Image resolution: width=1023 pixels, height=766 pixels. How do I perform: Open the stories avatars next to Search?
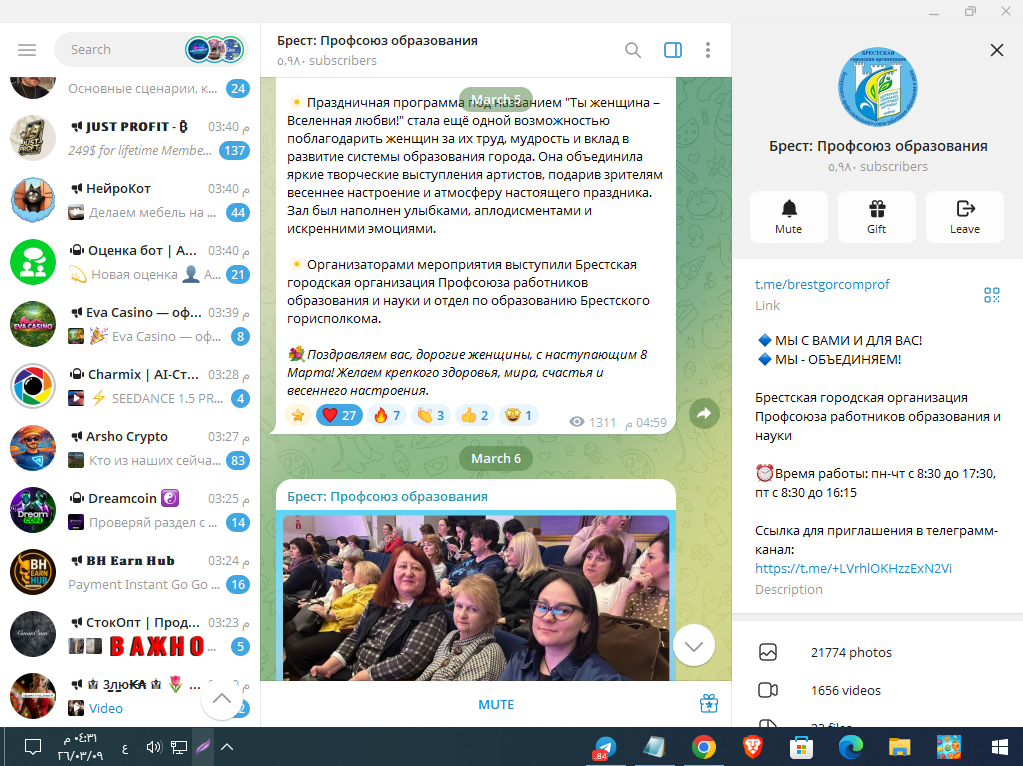[x=215, y=50]
